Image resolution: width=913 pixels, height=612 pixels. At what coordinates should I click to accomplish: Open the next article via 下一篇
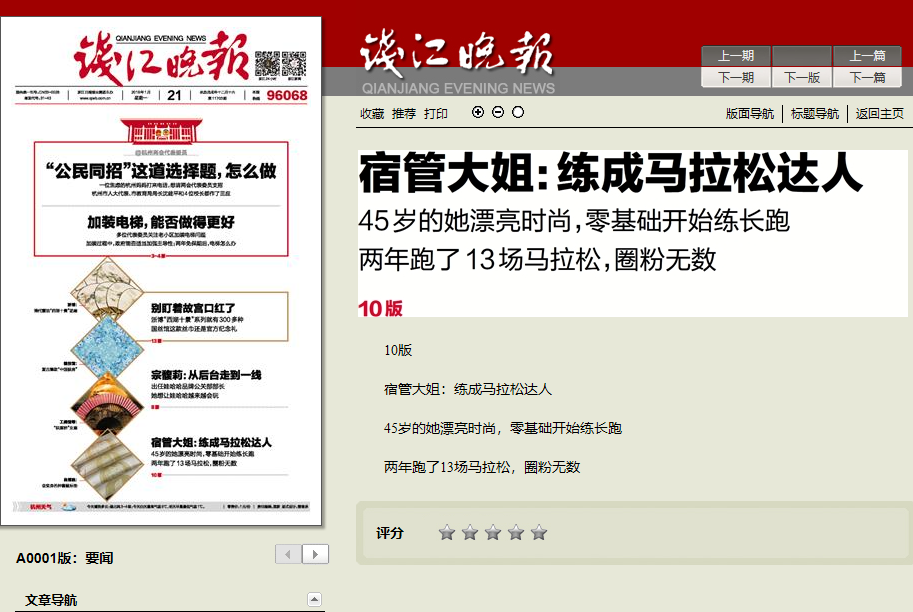867,77
